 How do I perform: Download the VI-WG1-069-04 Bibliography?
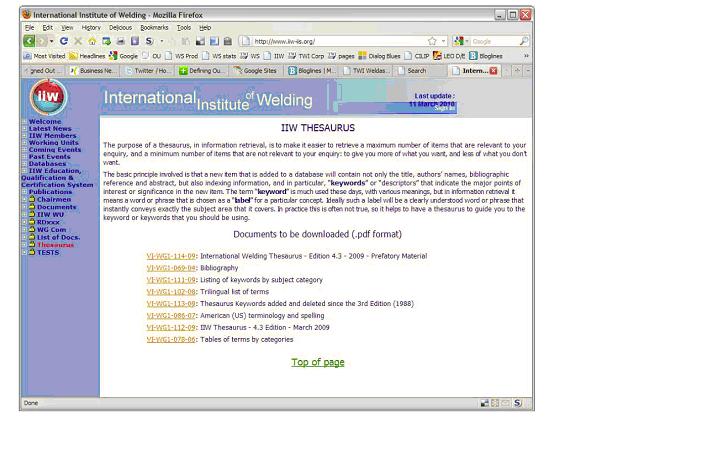(171, 268)
